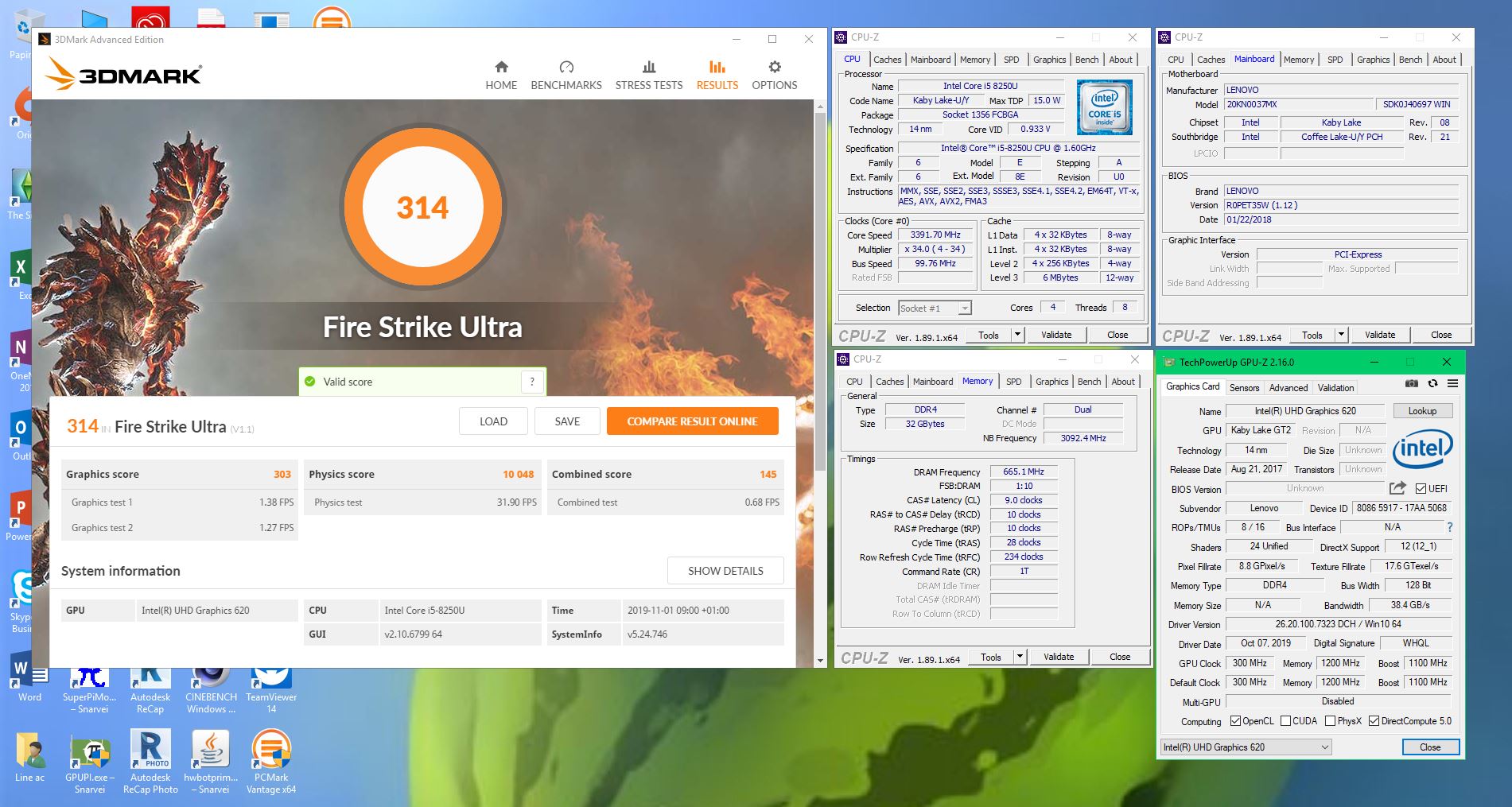Screen dimensions: 1512x807
Task: Select the hwbotprime shortcut icon
Action: coord(211,762)
